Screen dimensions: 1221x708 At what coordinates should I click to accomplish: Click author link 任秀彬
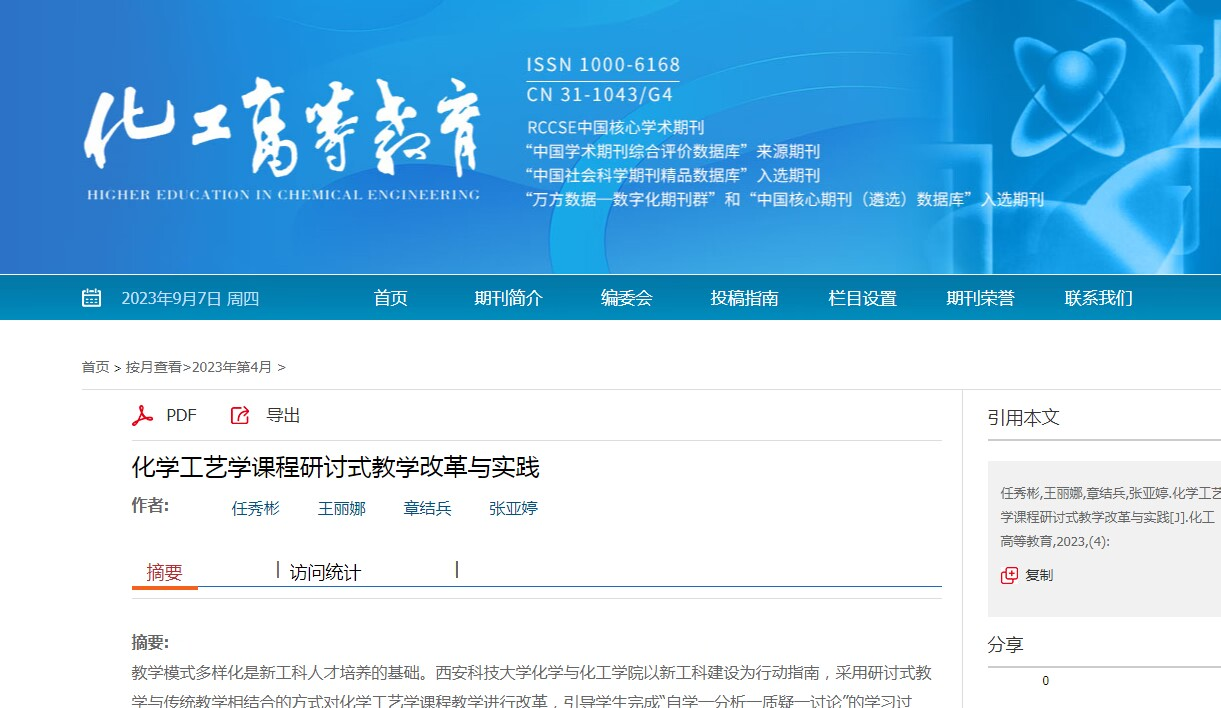coord(256,508)
